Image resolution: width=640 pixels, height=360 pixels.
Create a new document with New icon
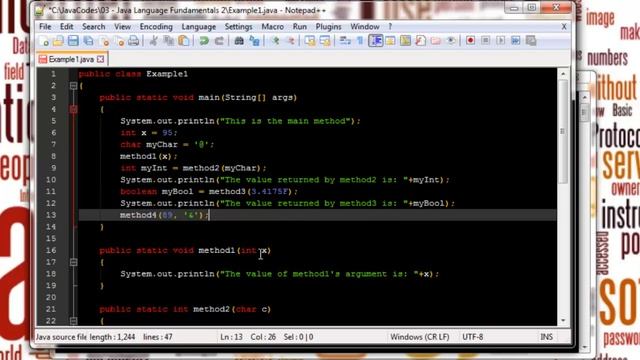click(43, 41)
